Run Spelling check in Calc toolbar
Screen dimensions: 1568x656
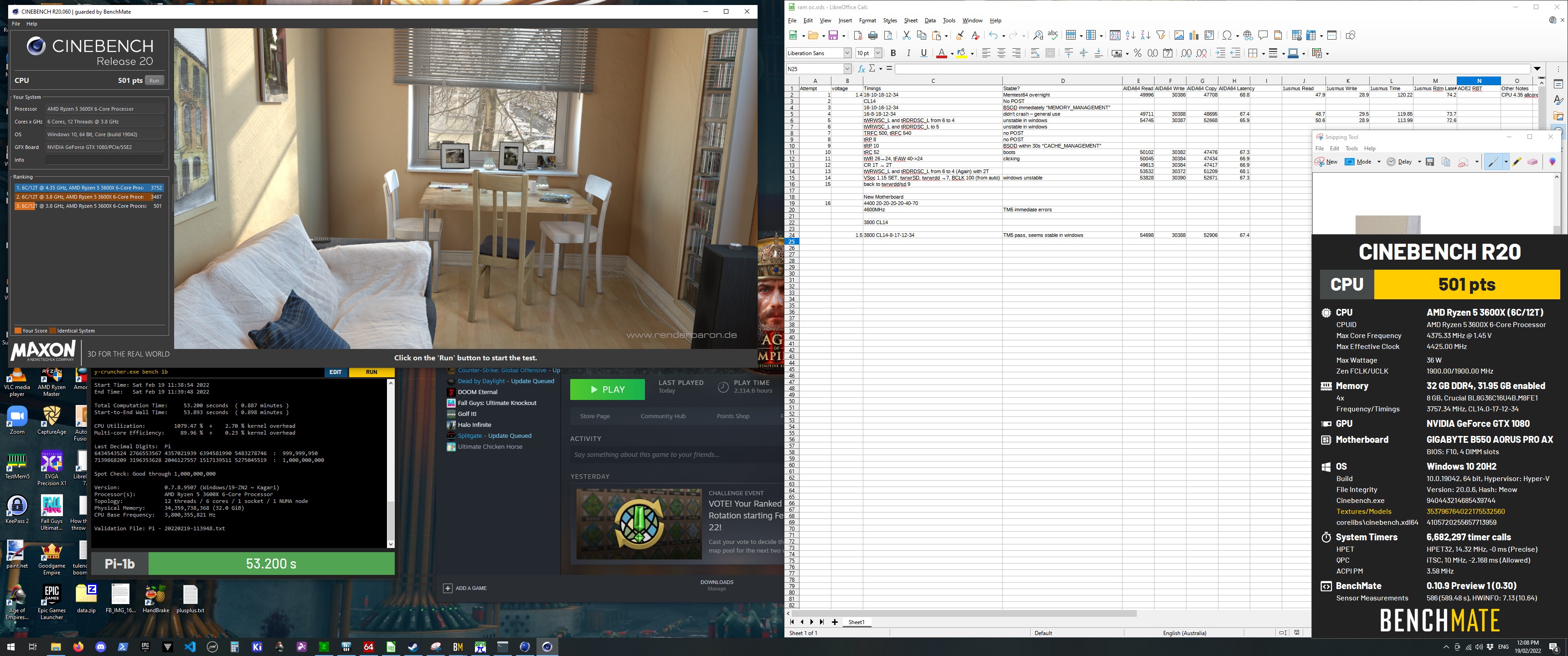(x=1053, y=35)
